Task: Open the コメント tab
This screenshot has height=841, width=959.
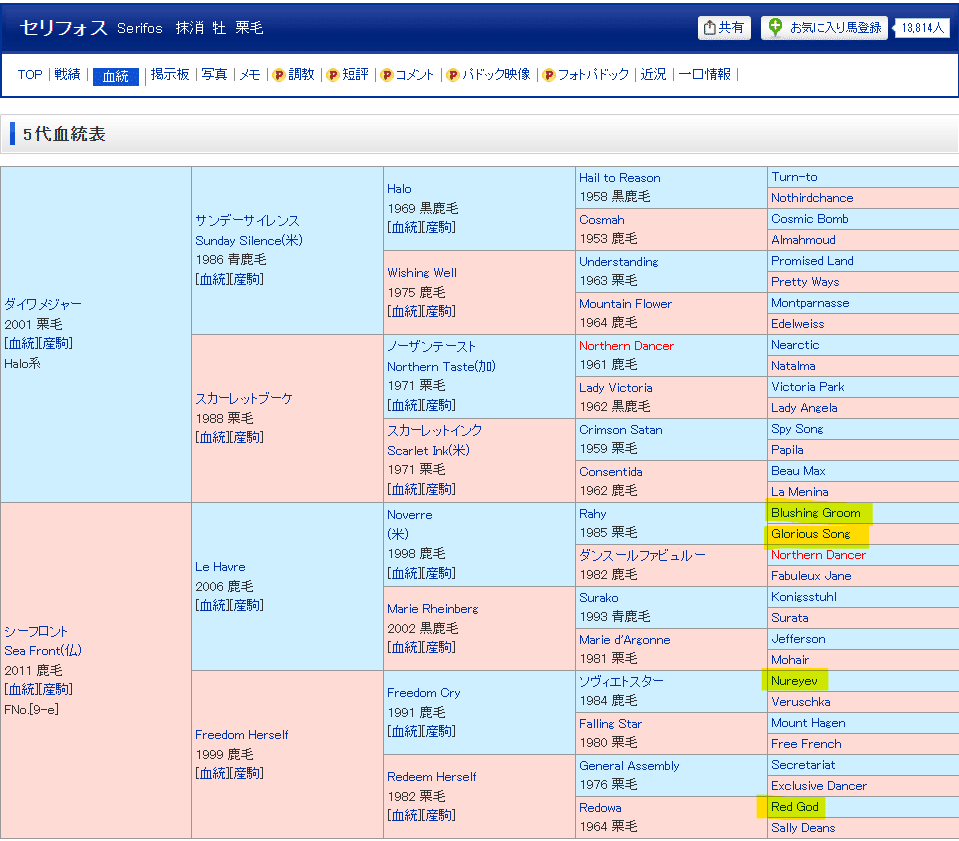Action: point(415,75)
